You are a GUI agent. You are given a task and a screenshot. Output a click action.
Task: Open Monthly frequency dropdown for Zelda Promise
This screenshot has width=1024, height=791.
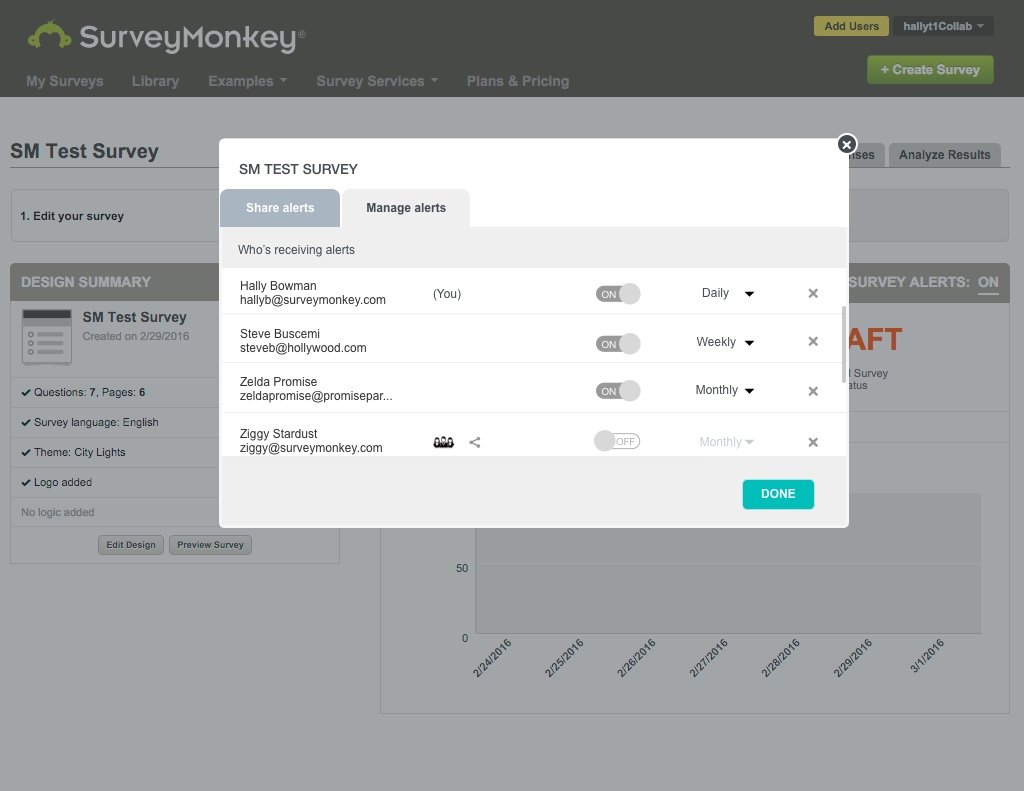(725, 390)
